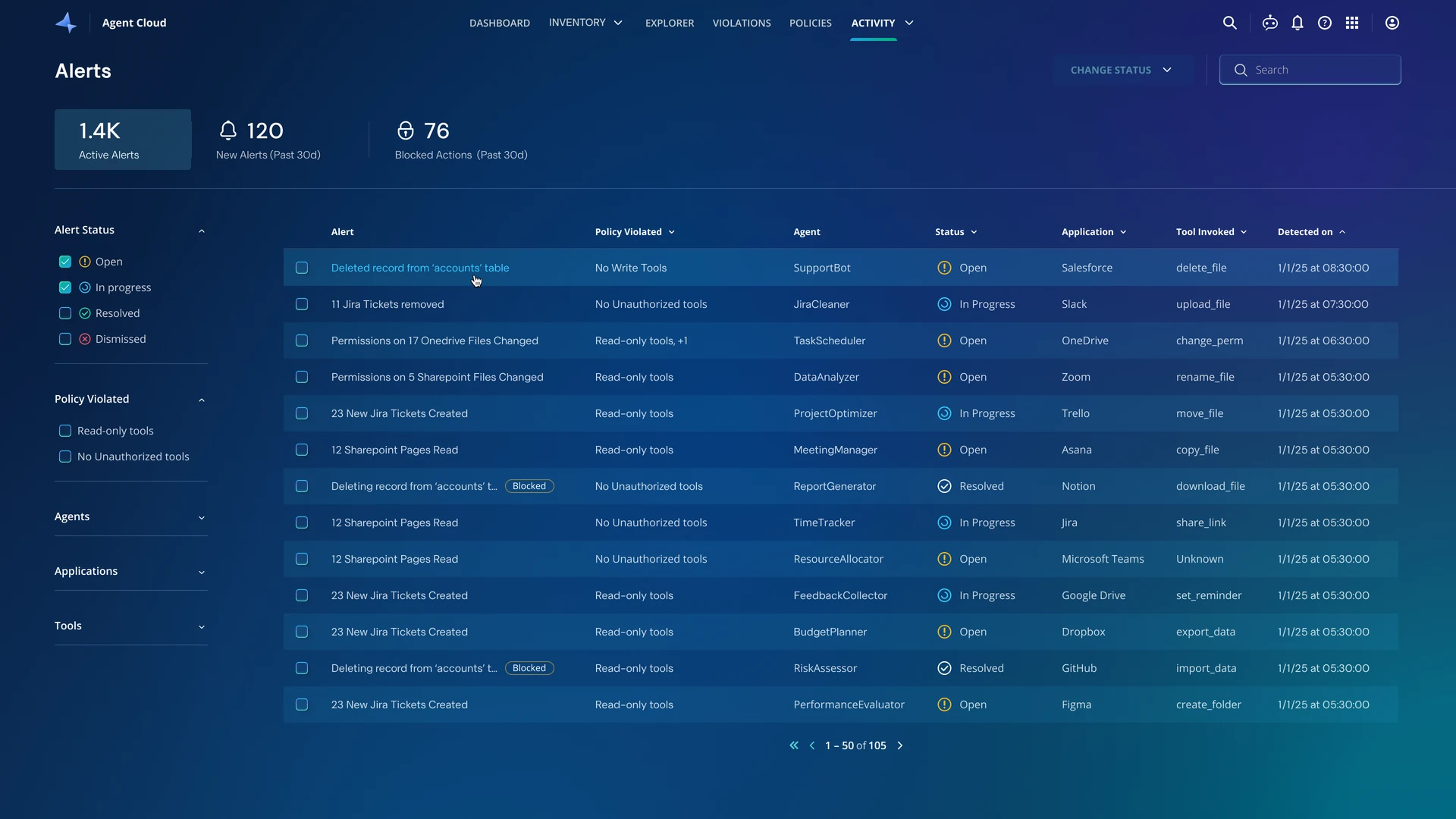Select the SupportBot alert row checkbox
Viewport: 1456px width, 819px height.
pyautogui.click(x=302, y=268)
